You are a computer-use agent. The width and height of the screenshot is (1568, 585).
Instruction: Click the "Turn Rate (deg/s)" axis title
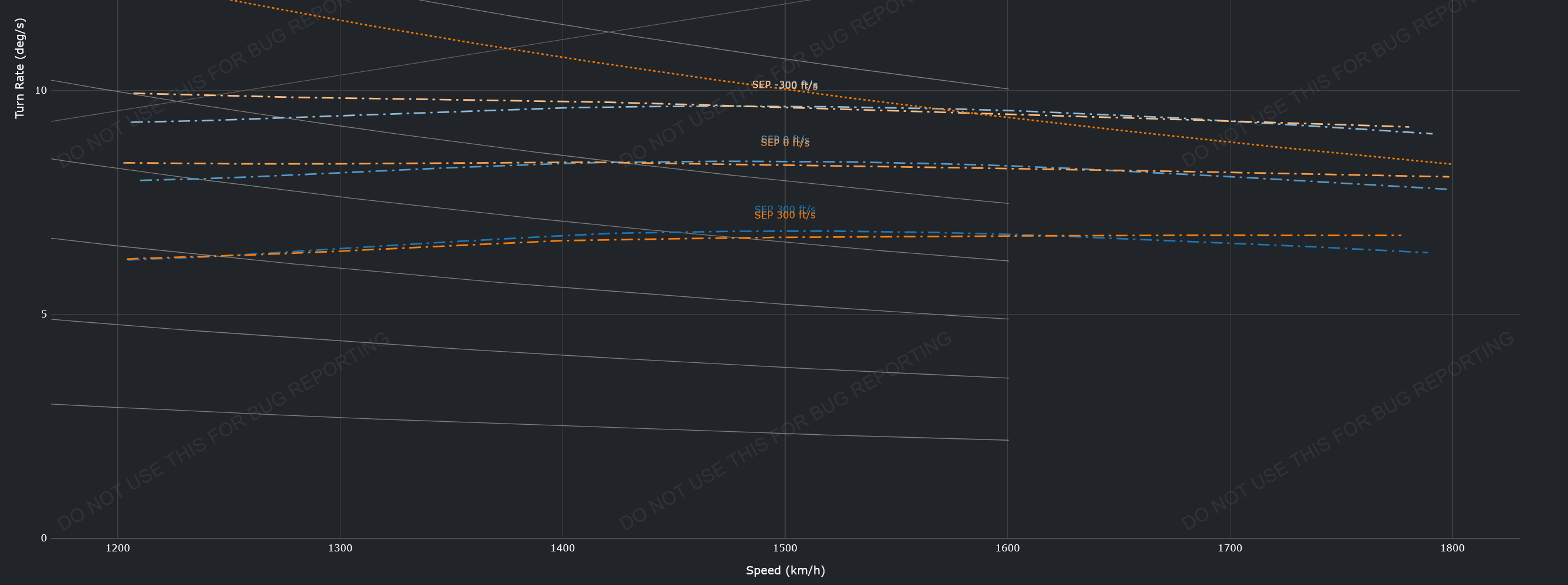point(19,68)
